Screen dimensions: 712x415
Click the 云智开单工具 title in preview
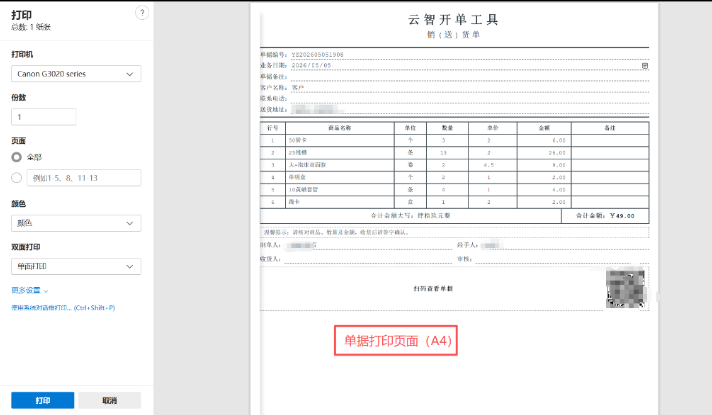[453, 20]
